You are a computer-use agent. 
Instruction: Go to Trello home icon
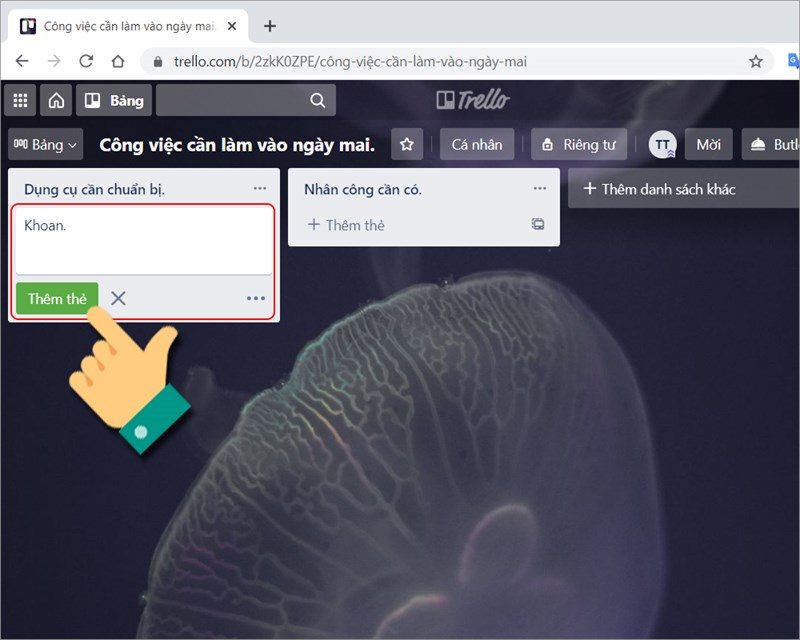click(x=56, y=100)
